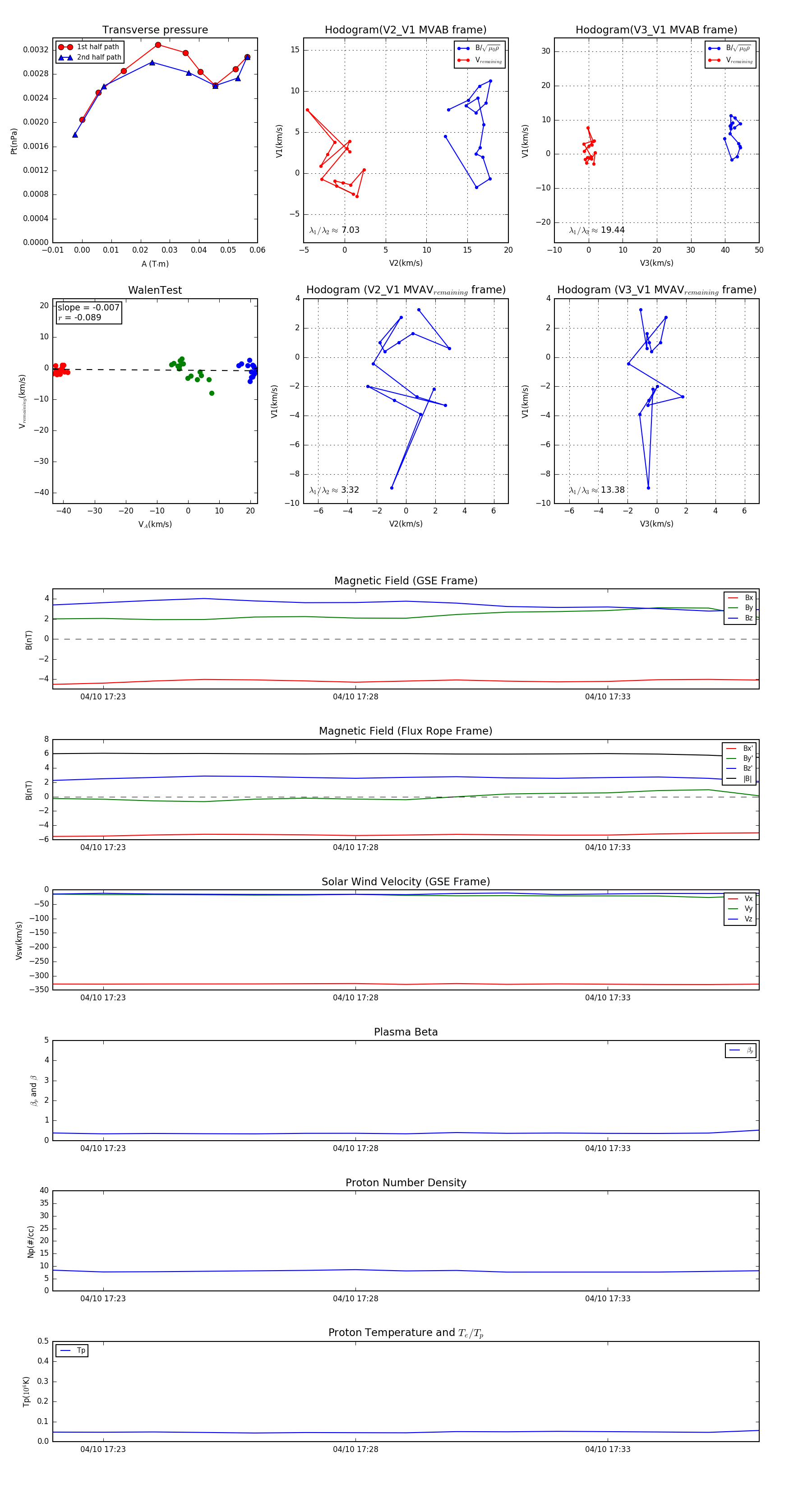Click the 'WalenTest' plot title
The image size is (812, 1489).
[x=155, y=290]
